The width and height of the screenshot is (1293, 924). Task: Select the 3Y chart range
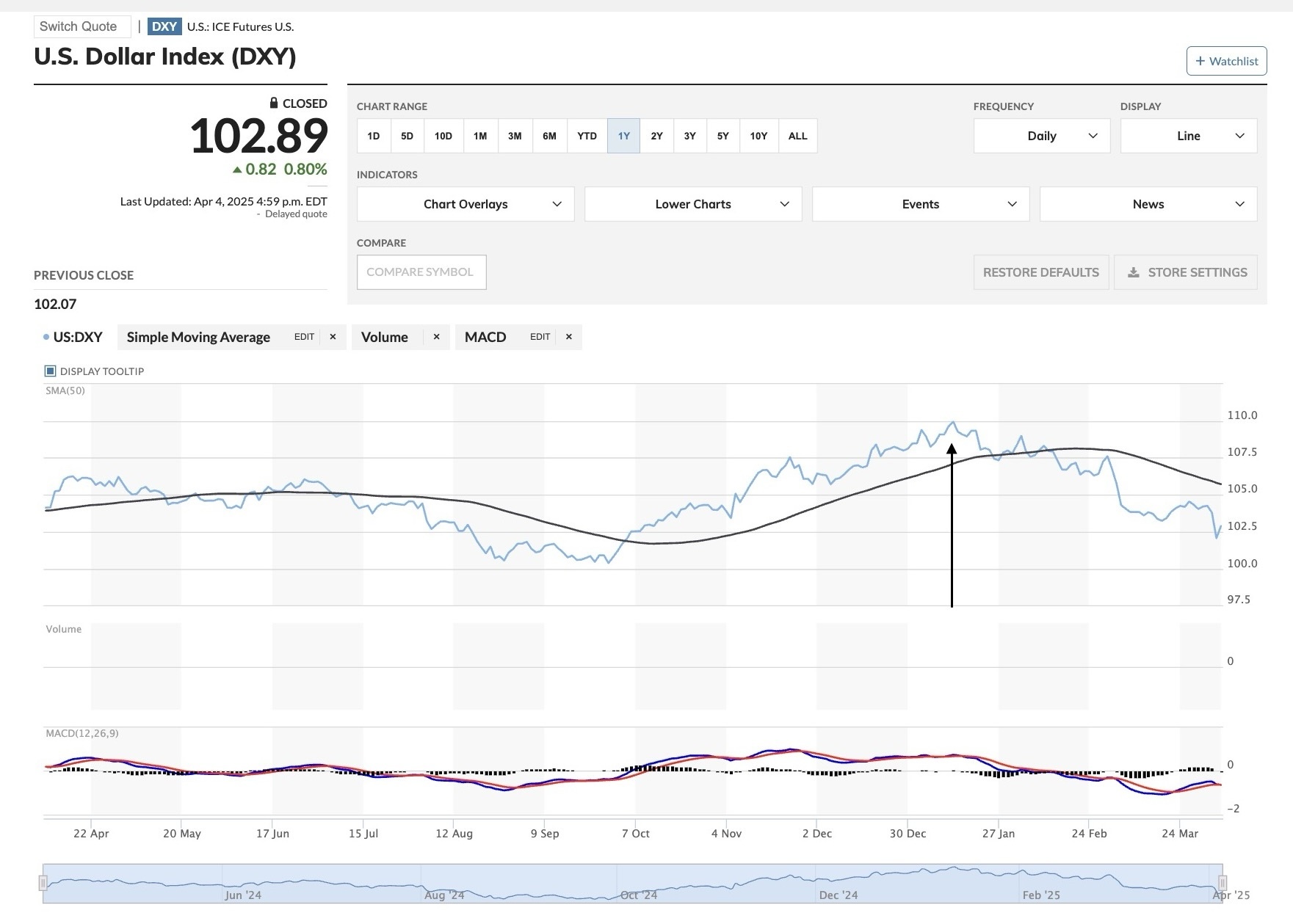pos(690,136)
